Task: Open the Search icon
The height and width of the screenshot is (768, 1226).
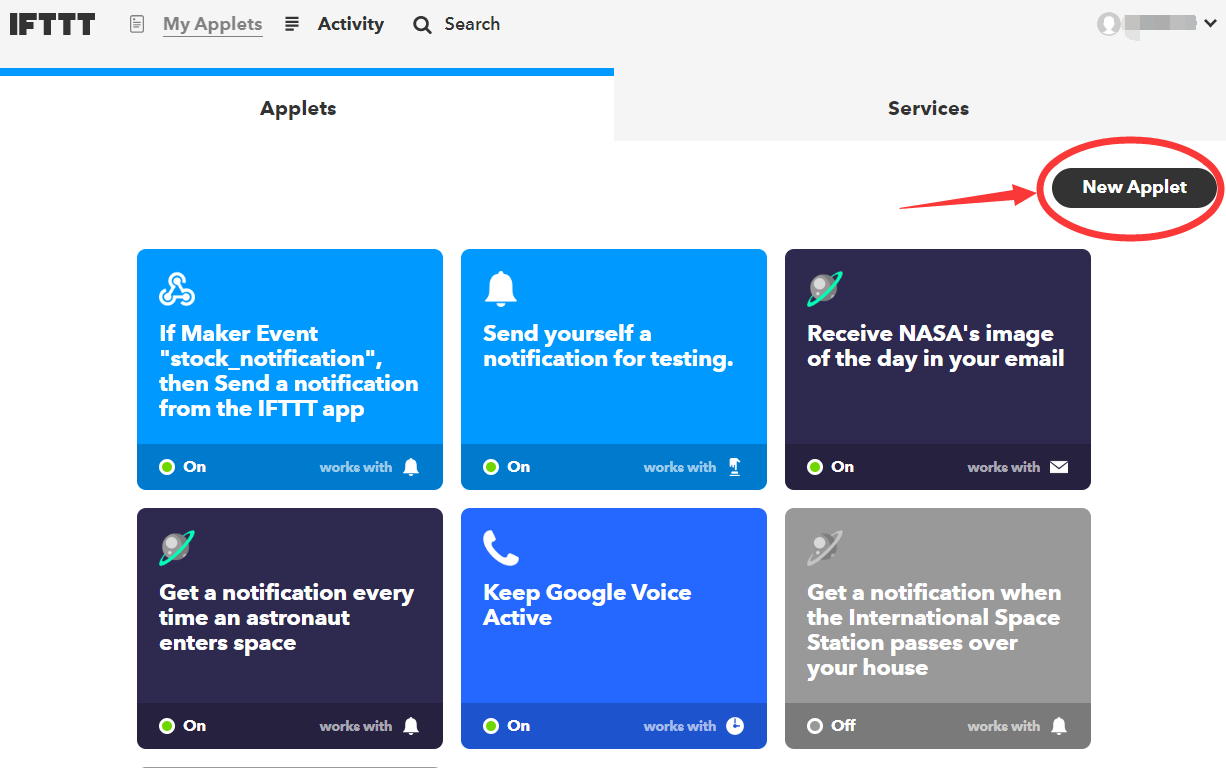Action: [x=422, y=24]
